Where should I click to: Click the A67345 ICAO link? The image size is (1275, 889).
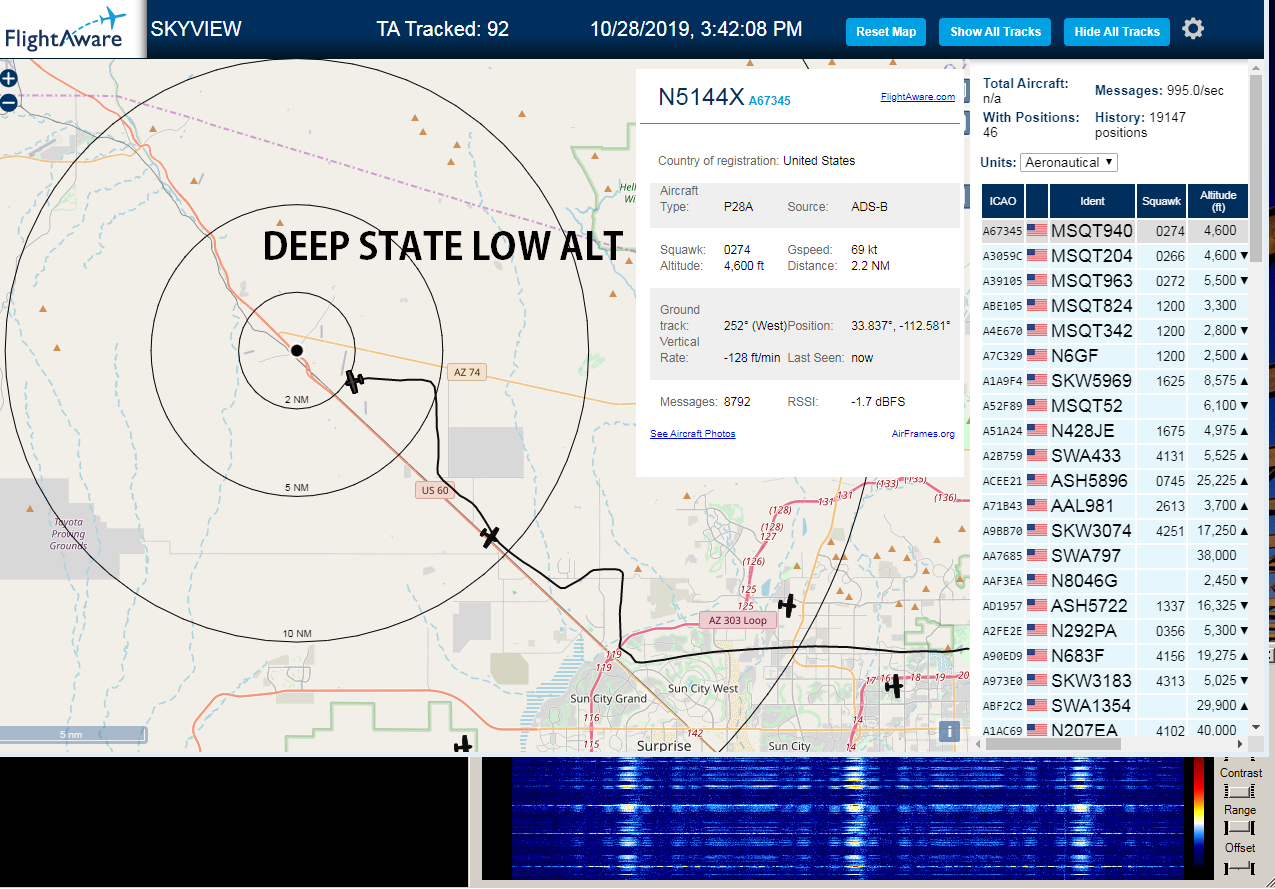pos(769,101)
